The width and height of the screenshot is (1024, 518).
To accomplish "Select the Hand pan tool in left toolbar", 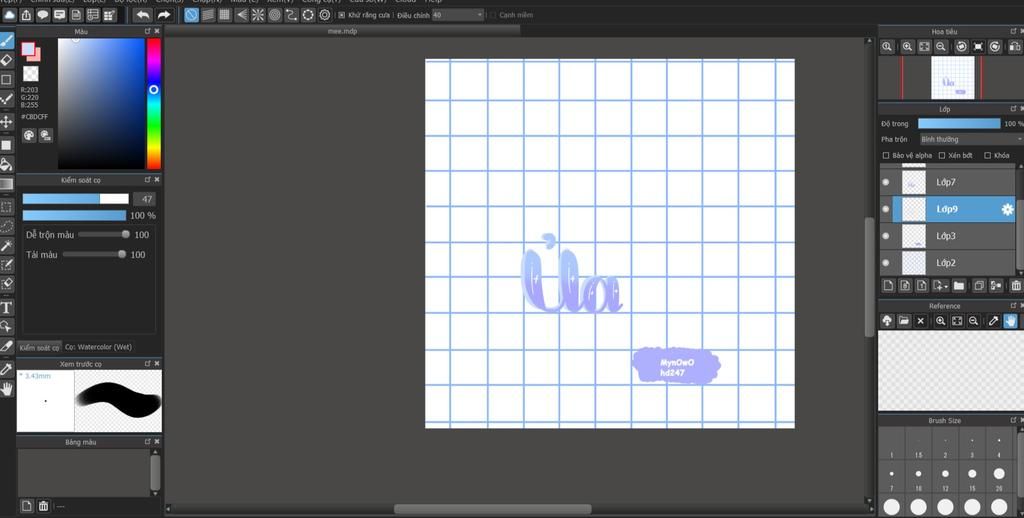I will (7, 389).
